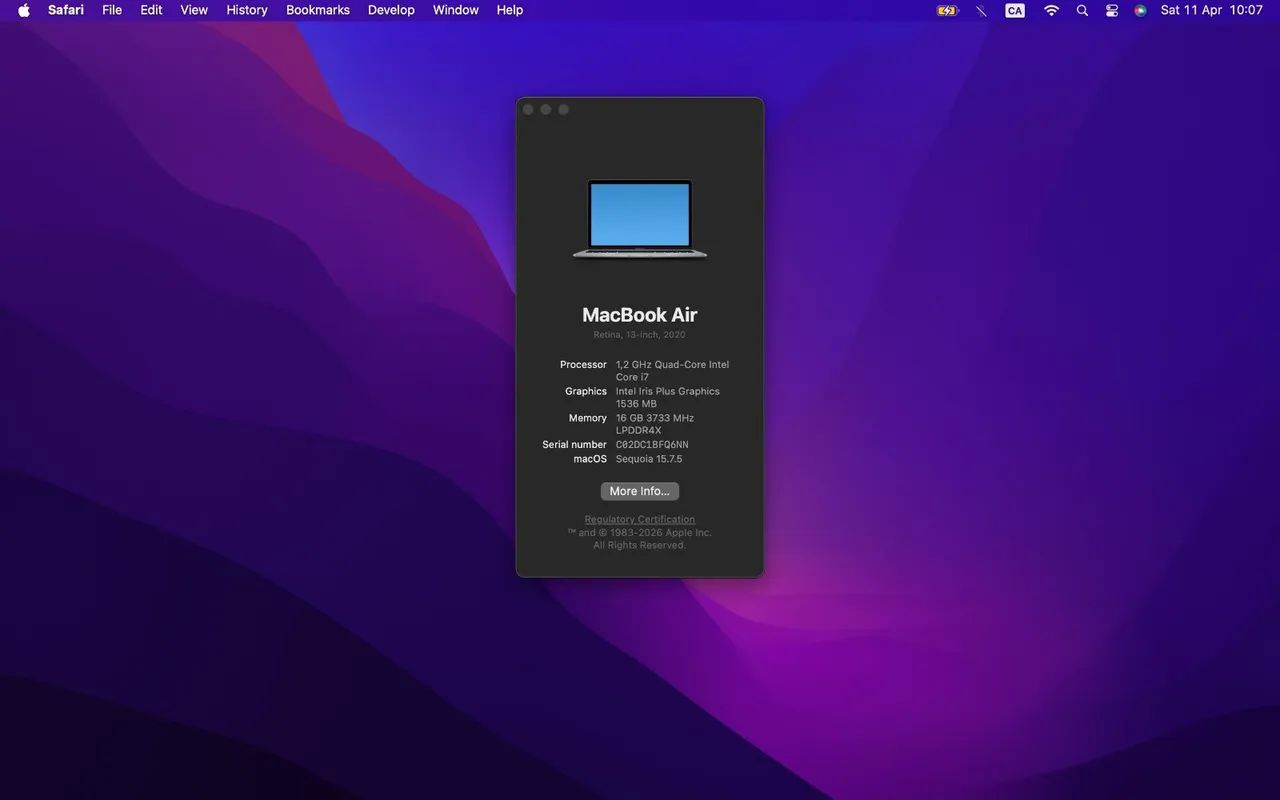Open the File menu
Viewport: 1280px width, 800px height.
[112, 10]
